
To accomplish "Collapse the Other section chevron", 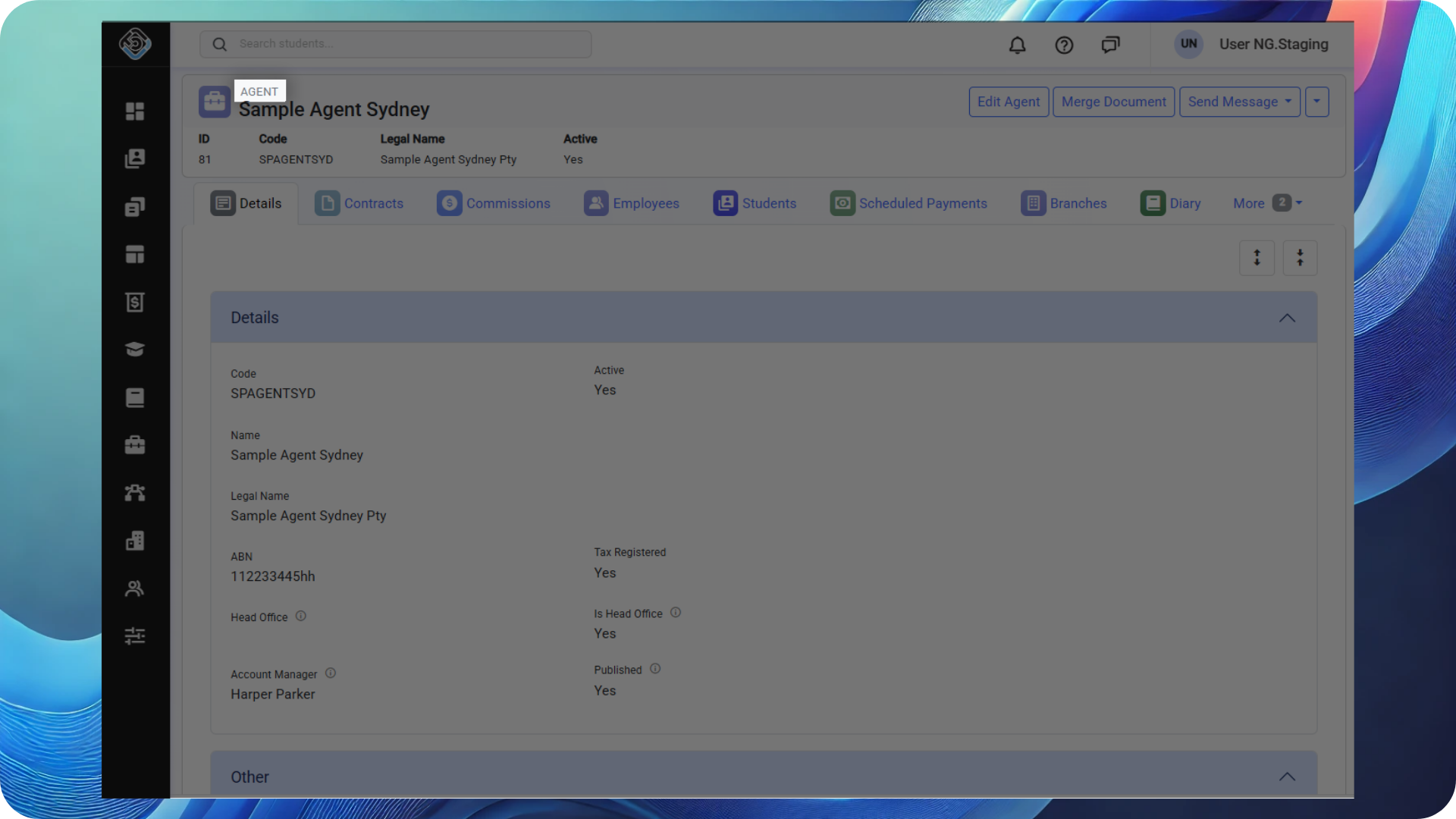I will click(1288, 777).
